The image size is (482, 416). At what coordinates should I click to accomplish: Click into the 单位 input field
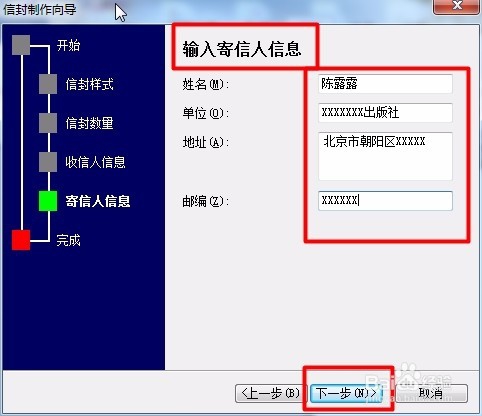click(385, 113)
